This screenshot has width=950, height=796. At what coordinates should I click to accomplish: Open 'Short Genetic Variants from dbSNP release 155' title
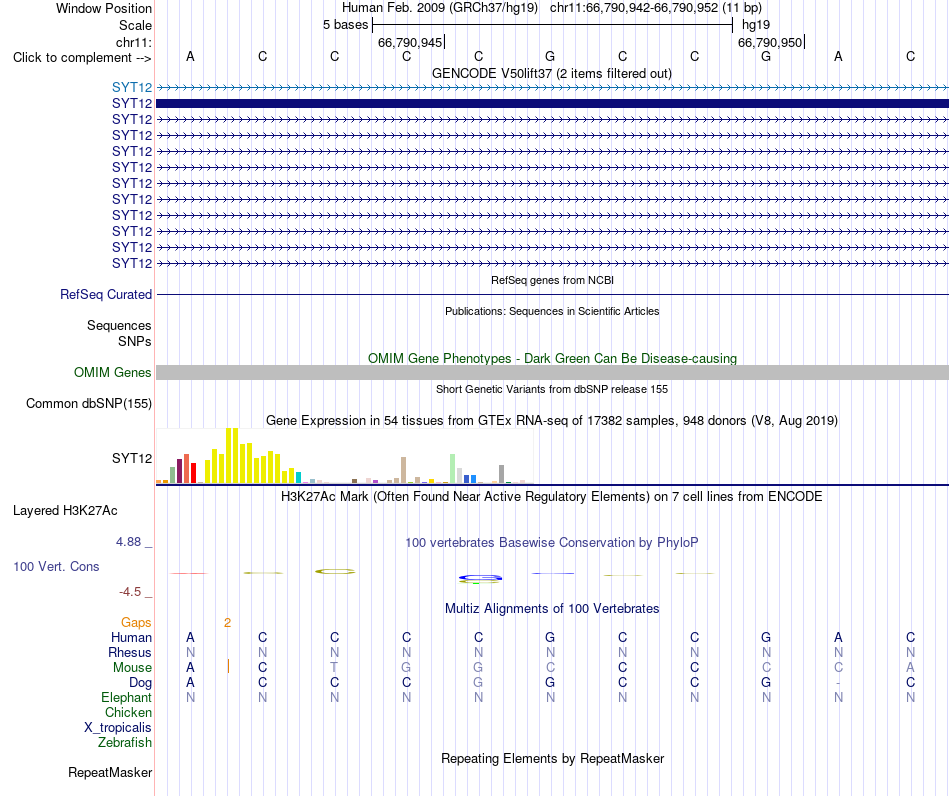552,390
